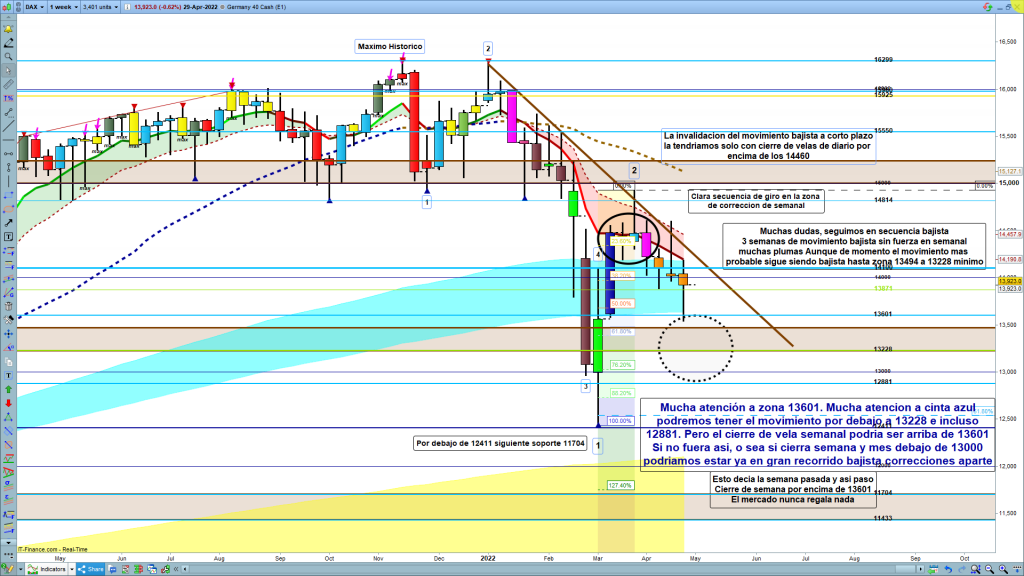Open the '1 week' timeframe dropdown

click(x=64, y=7)
